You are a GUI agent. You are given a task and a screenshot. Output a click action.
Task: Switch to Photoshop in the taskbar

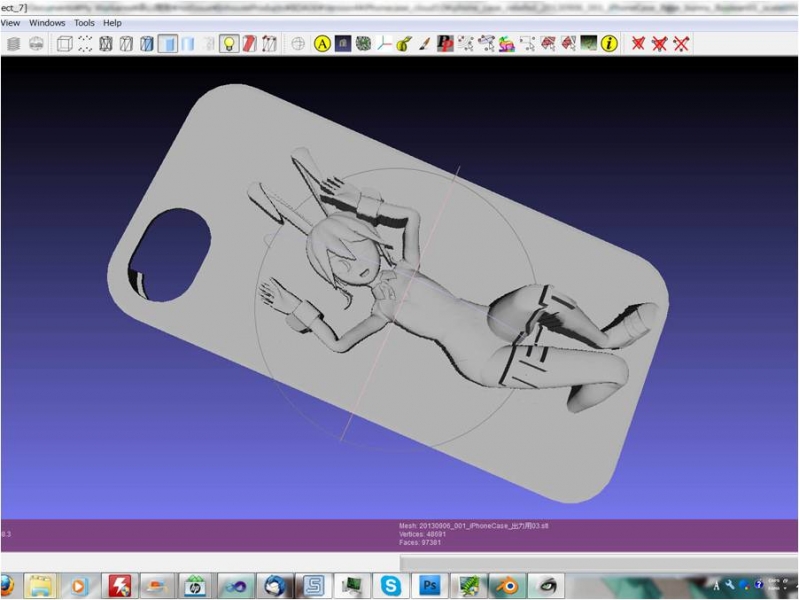tap(430, 586)
